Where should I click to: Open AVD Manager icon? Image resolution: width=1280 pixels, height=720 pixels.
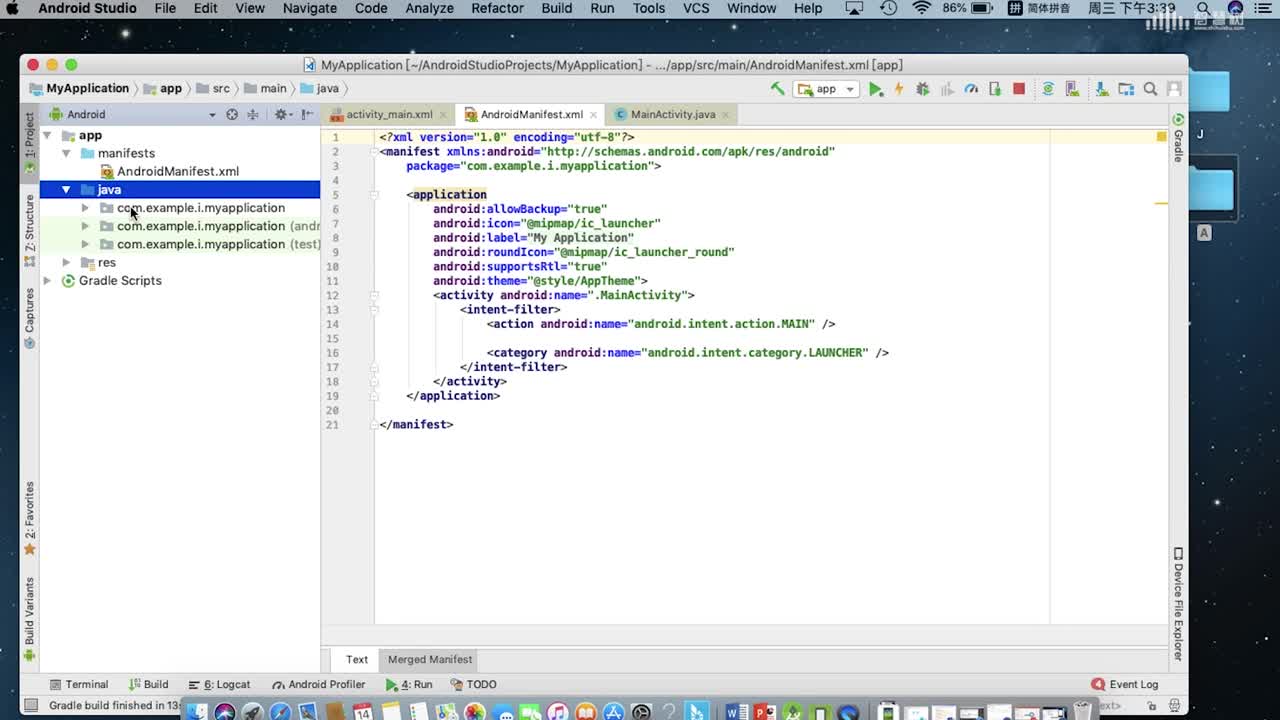(1073, 89)
